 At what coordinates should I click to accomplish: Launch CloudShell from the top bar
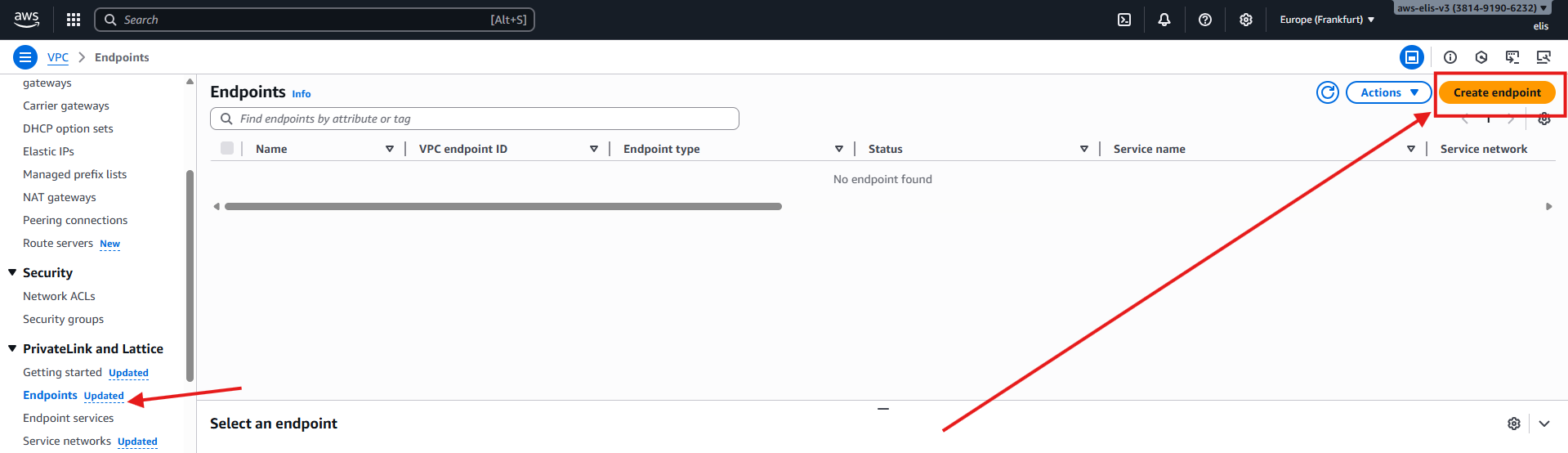pos(1124,20)
